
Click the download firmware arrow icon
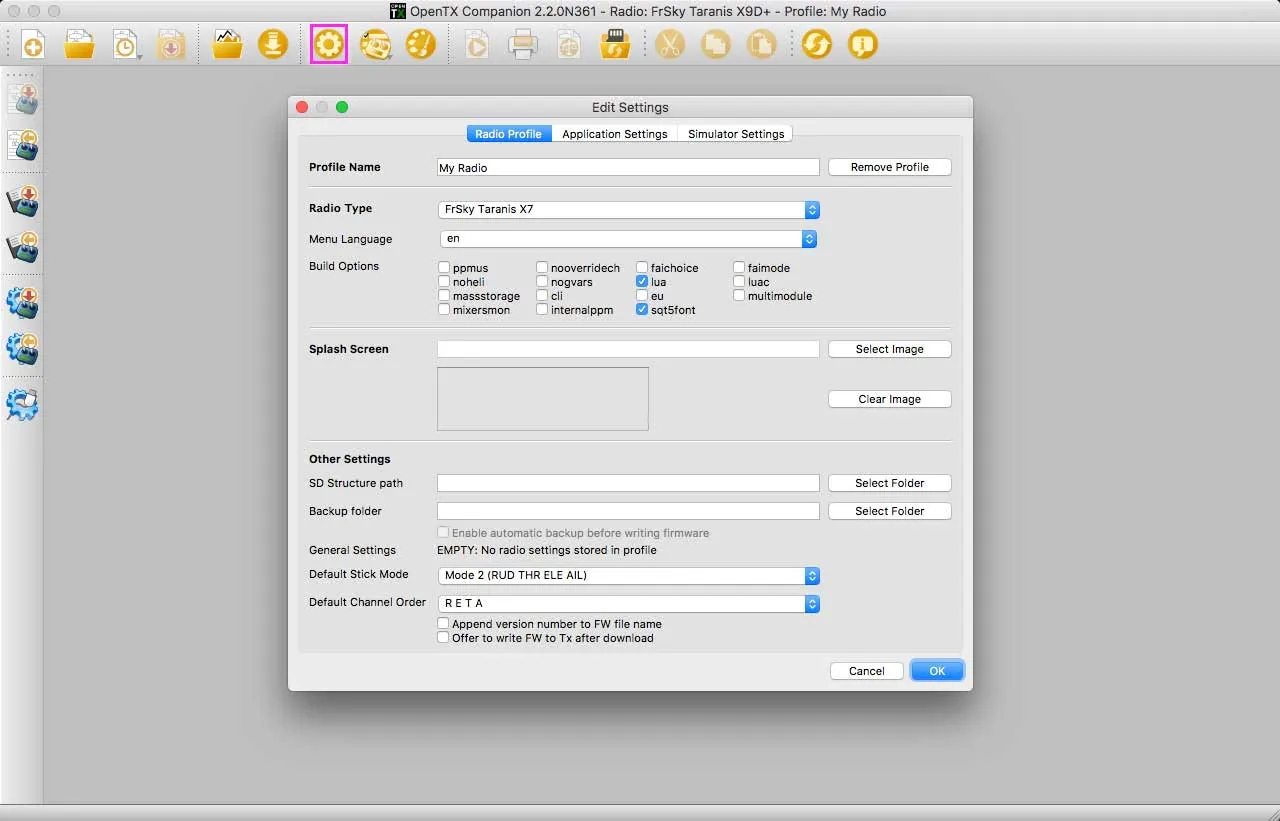pyautogui.click(x=273, y=45)
